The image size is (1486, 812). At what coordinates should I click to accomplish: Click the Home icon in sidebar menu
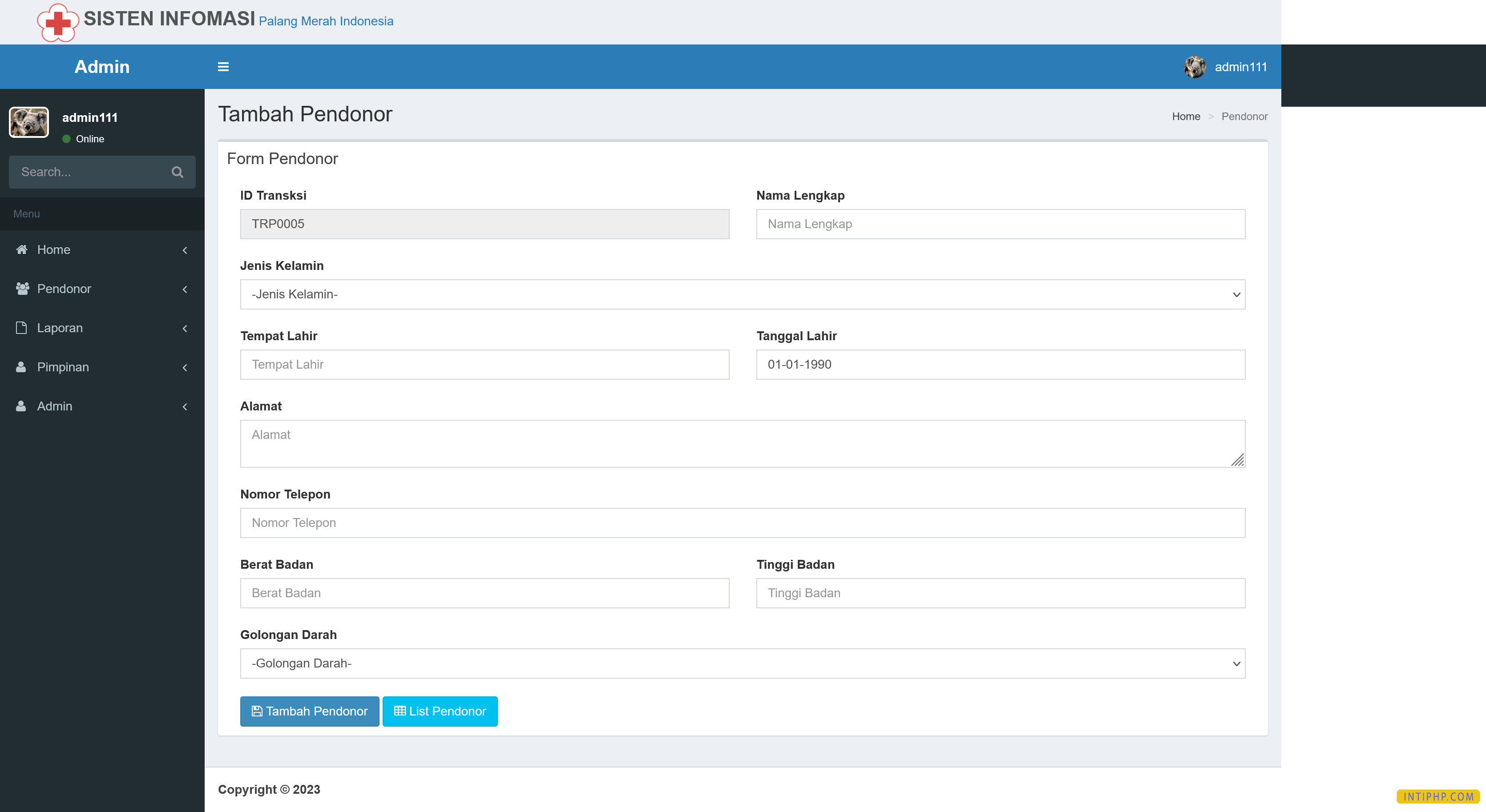tap(21, 249)
